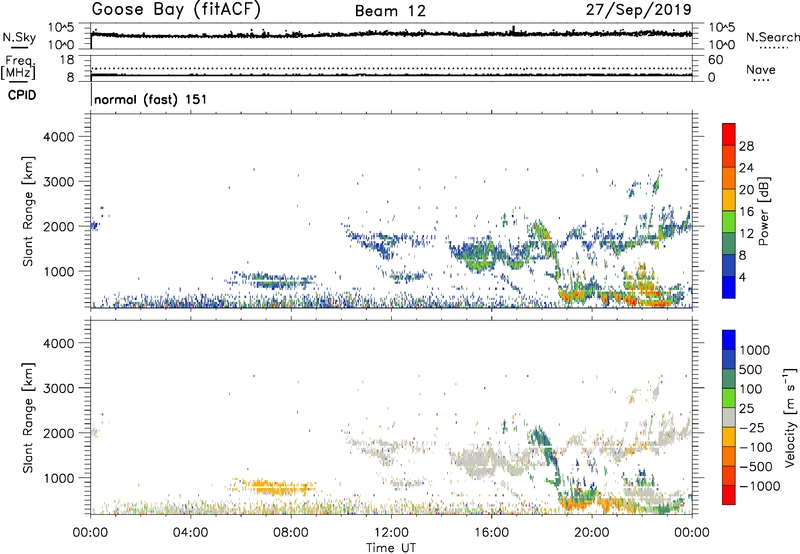Click the 'Slant Range [km]' label of the velocity panel
The image size is (800, 554).
pos(28,417)
